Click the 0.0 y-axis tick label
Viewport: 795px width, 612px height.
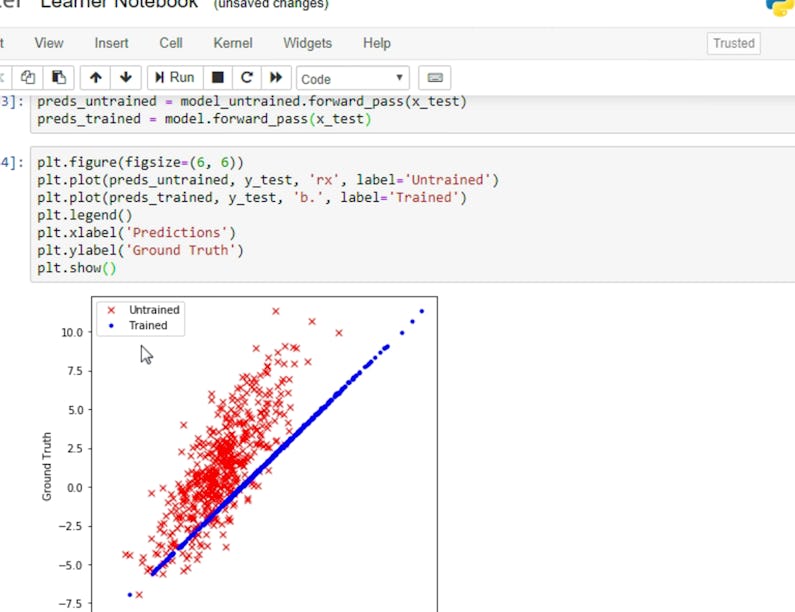[x=75, y=488]
